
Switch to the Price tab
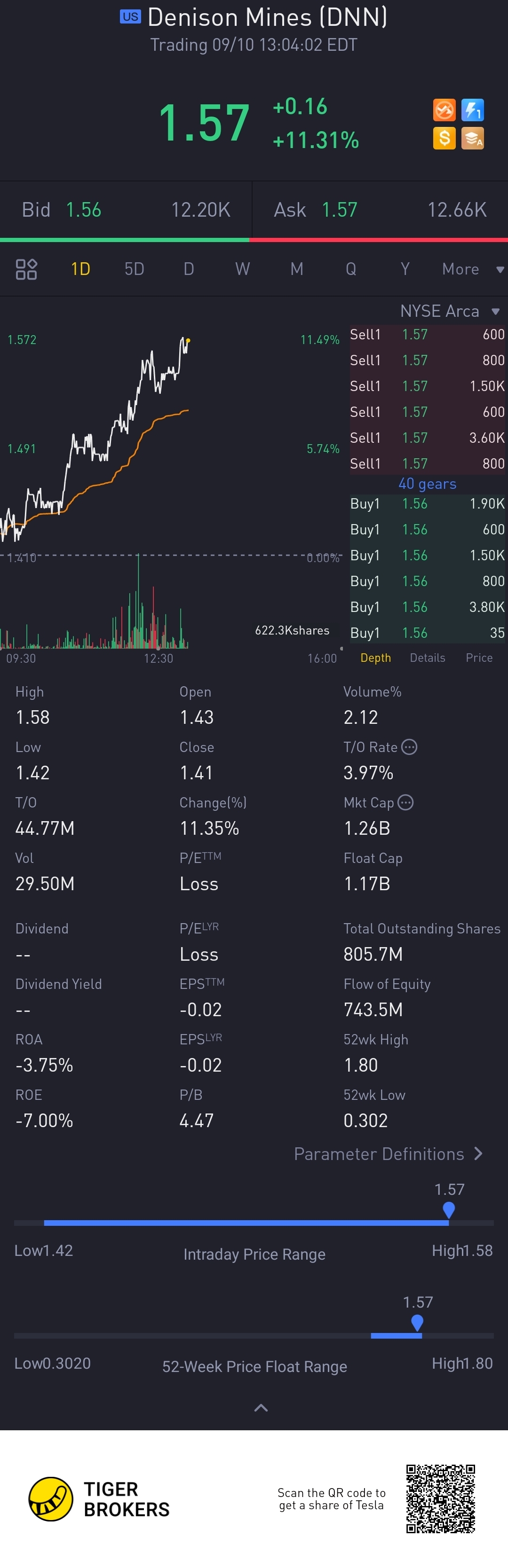479,658
